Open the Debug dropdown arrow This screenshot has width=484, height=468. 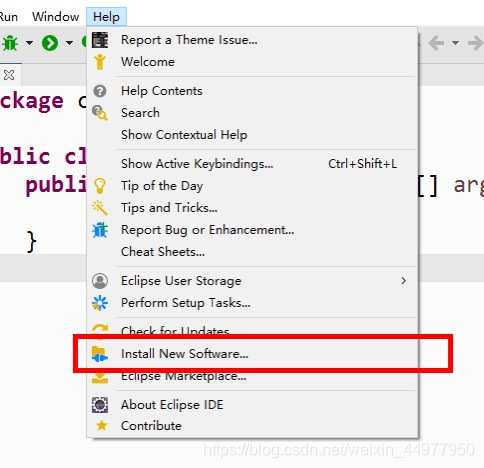click(x=29, y=43)
